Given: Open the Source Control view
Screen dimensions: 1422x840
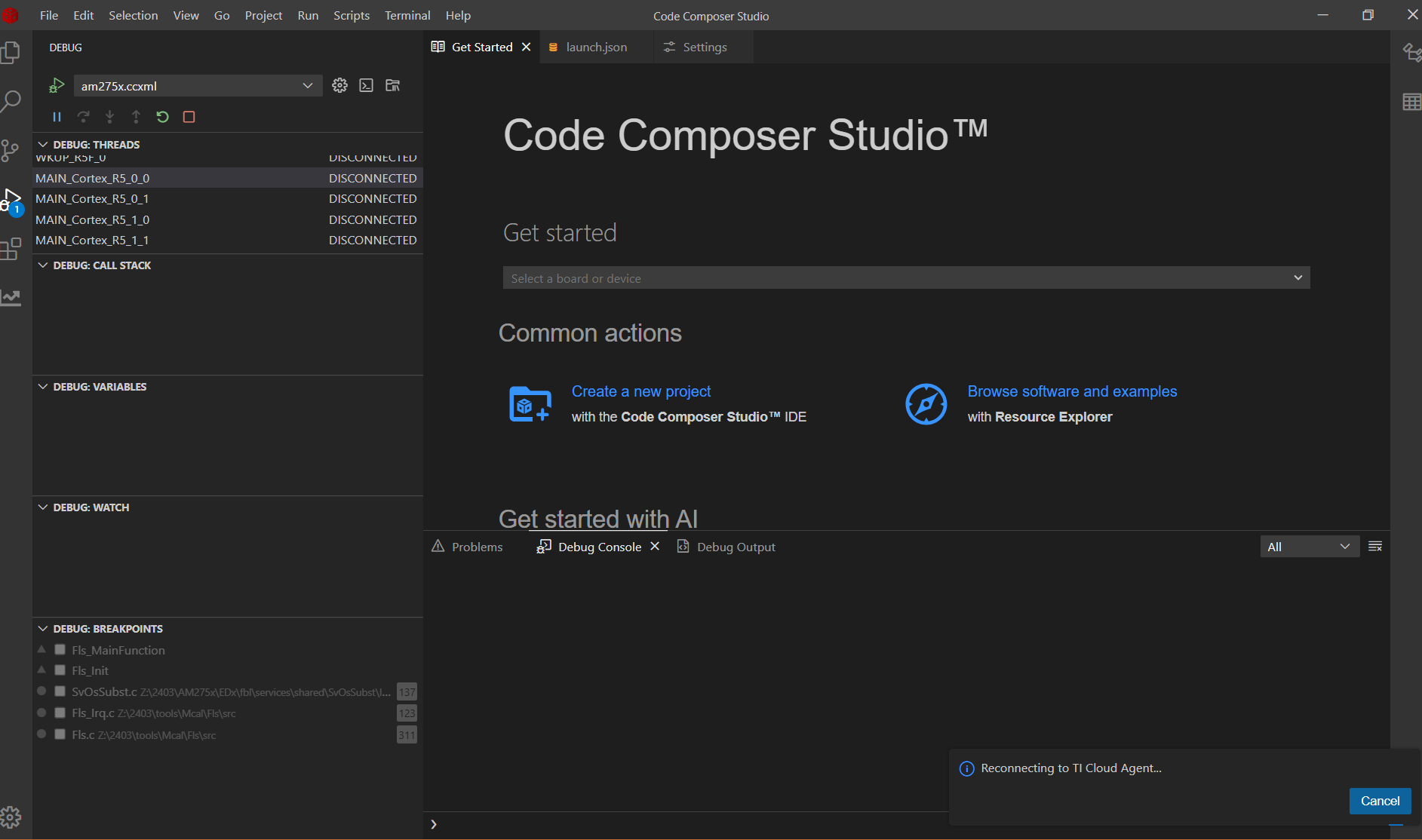Looking at the screenshot, I should click(x=11, y=150).
